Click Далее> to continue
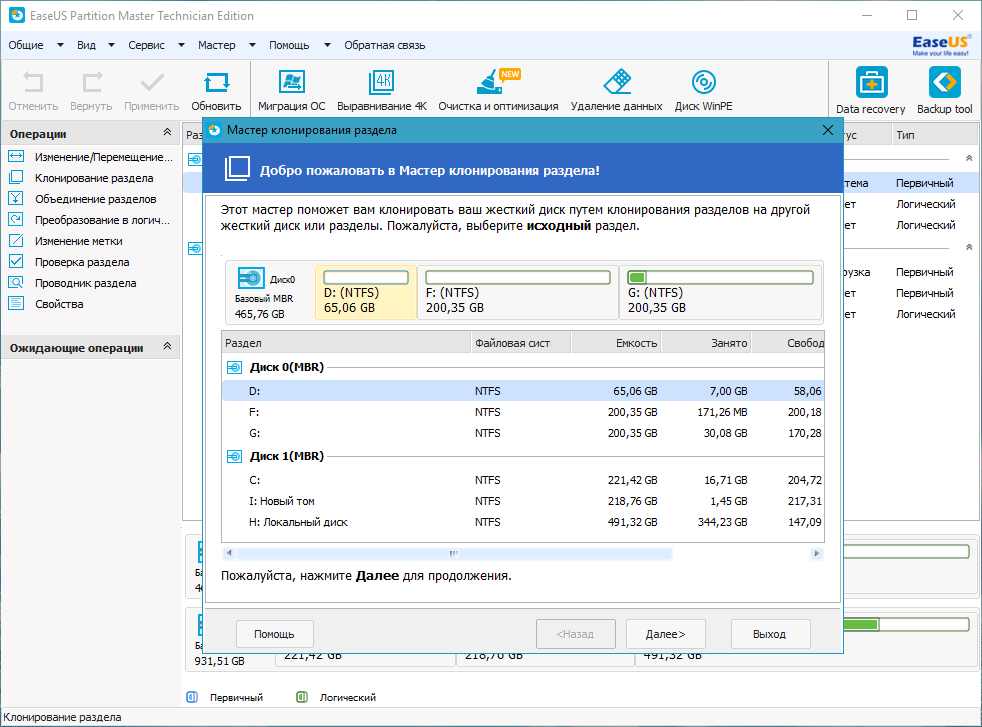Screen dimensions: 982x727 (666, 634)
